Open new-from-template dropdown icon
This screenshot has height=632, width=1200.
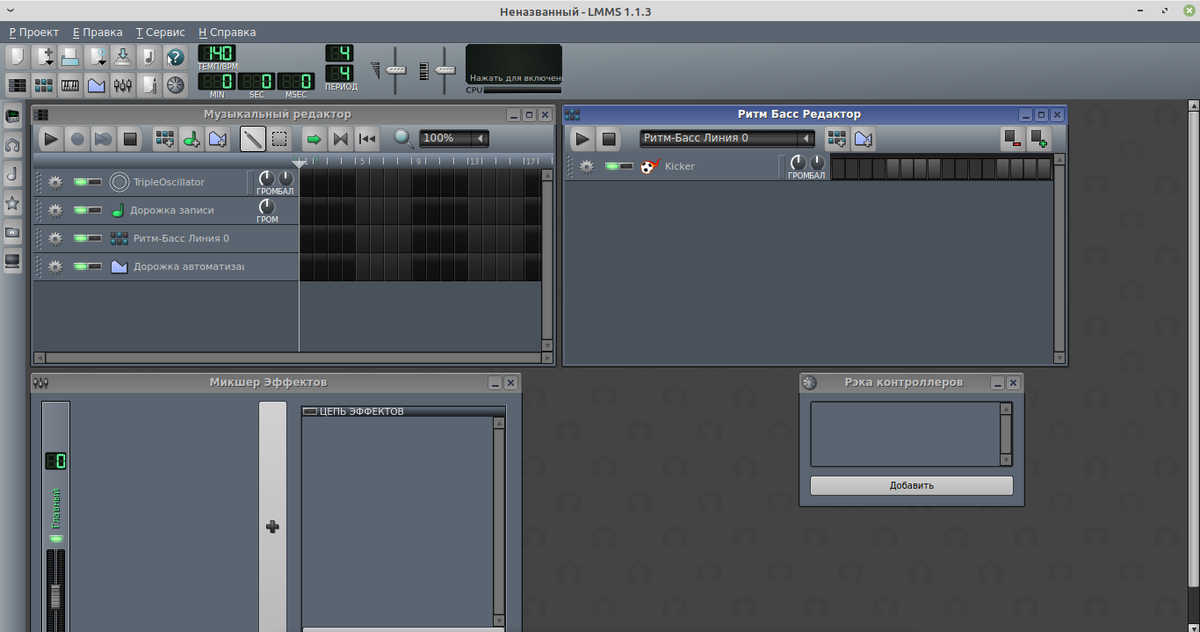(45, 57)
